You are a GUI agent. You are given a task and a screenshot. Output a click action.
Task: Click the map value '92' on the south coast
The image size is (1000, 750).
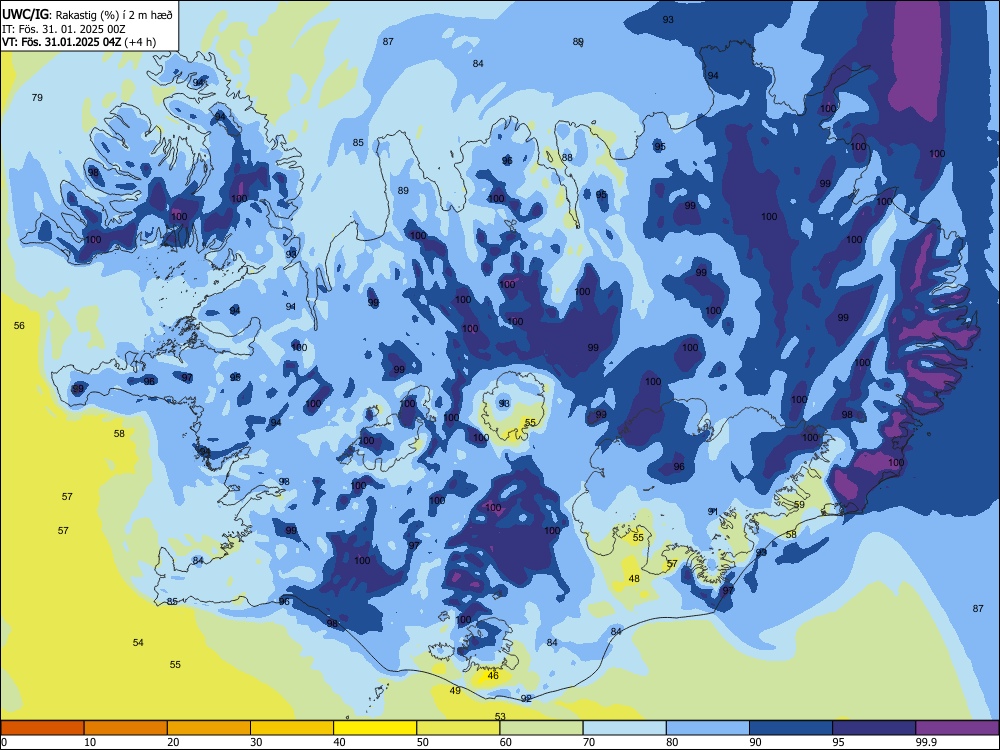[x=526, y=698]
